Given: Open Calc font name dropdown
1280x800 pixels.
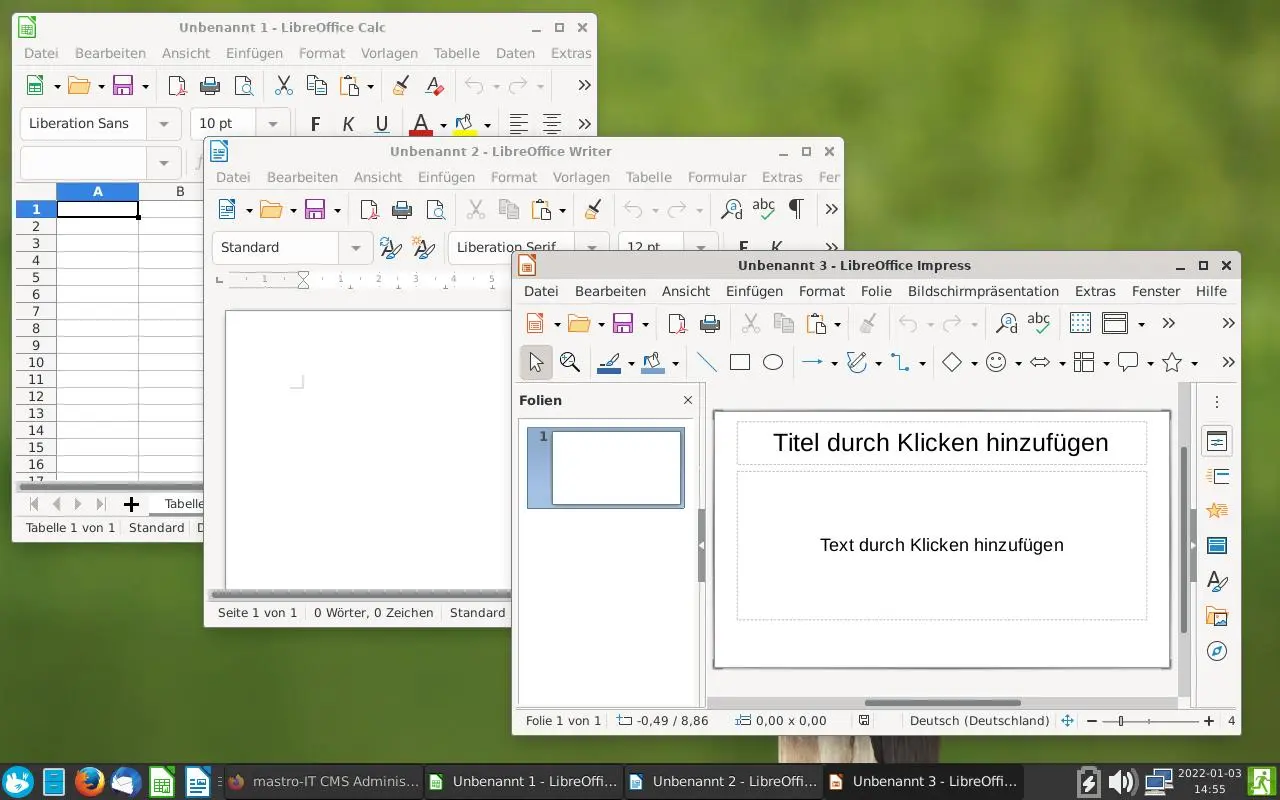Looking at the screenshot, I should 164,124.
